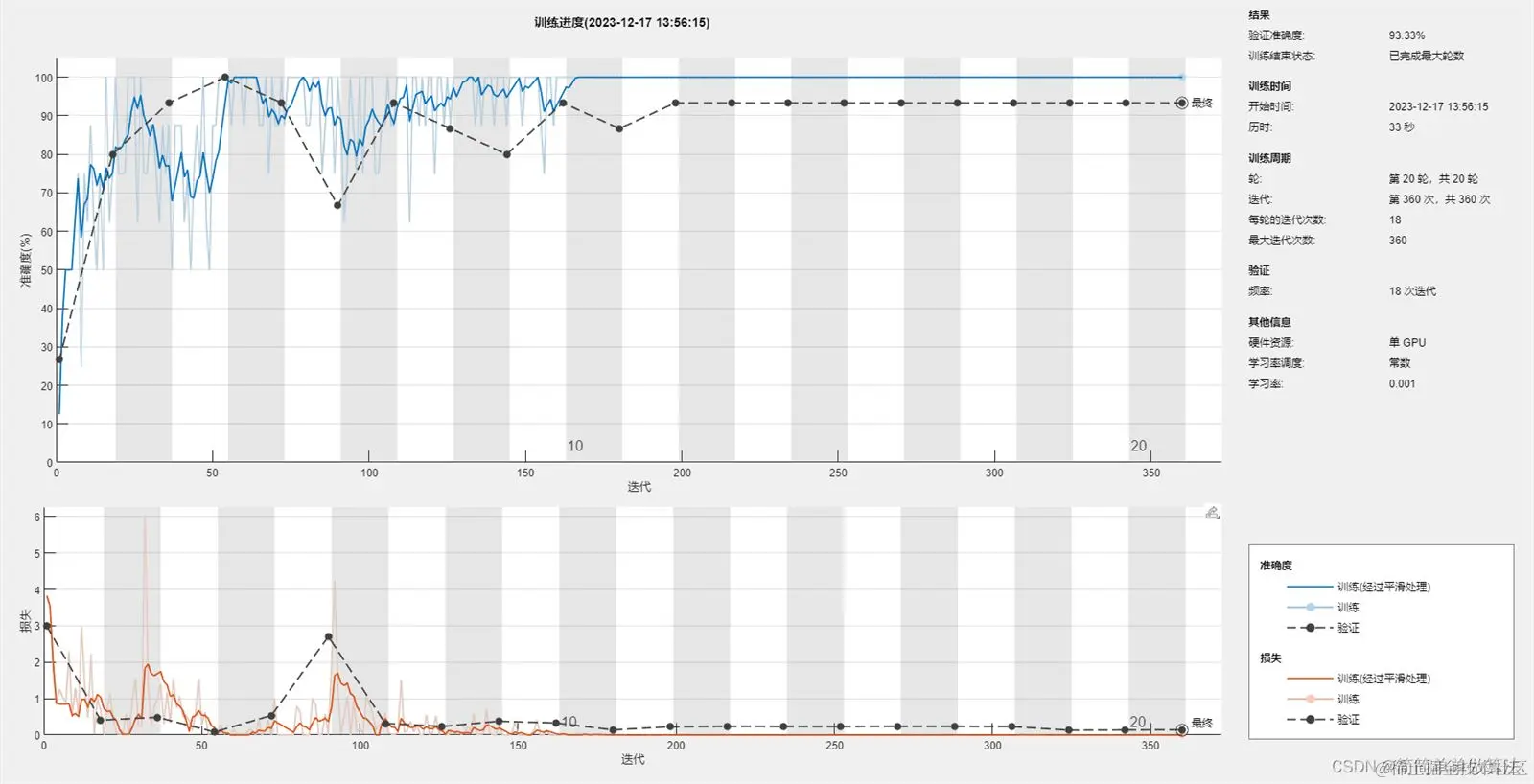
Task: Click the 迭代 x-axis label under accuracy plot
Action: [639, 487]
